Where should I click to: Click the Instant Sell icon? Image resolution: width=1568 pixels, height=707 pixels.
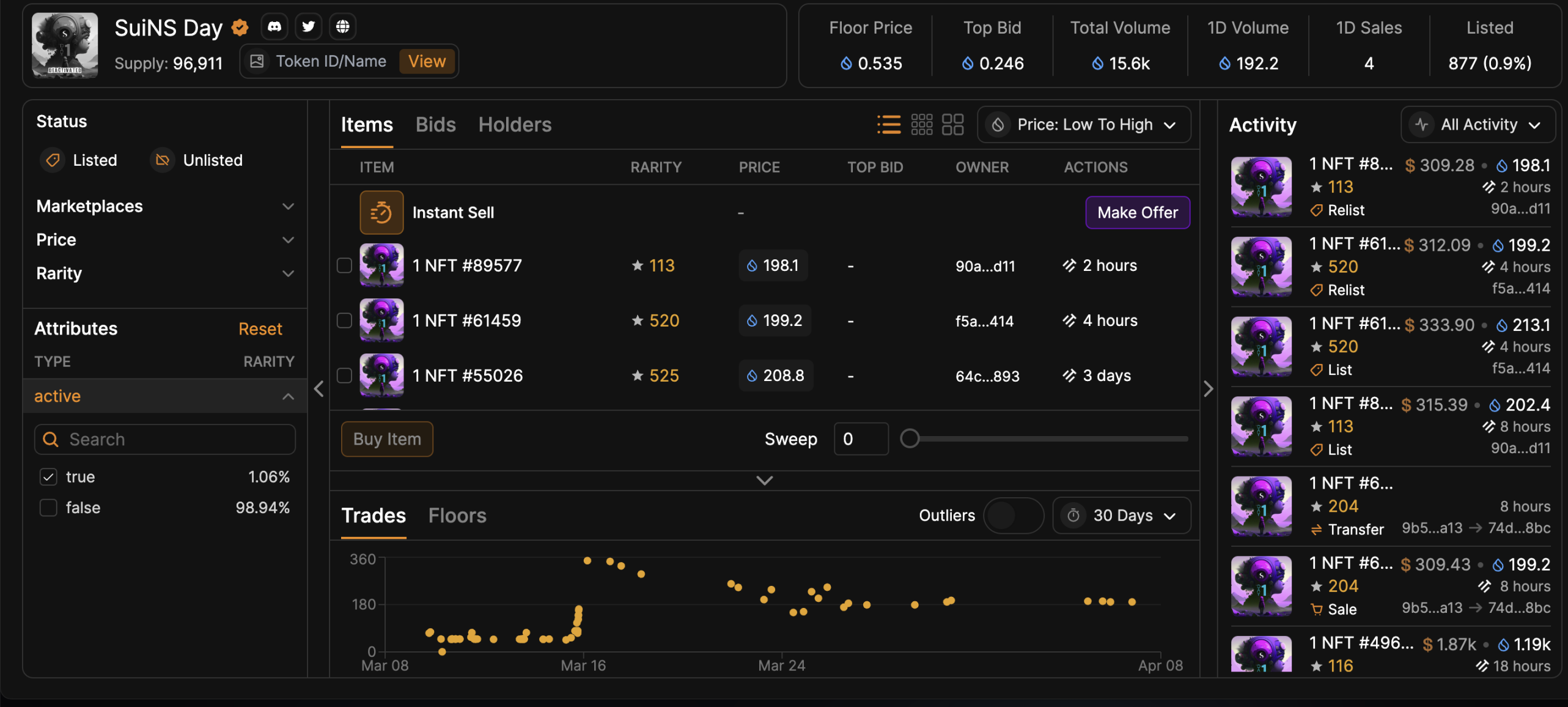(381, 212)
